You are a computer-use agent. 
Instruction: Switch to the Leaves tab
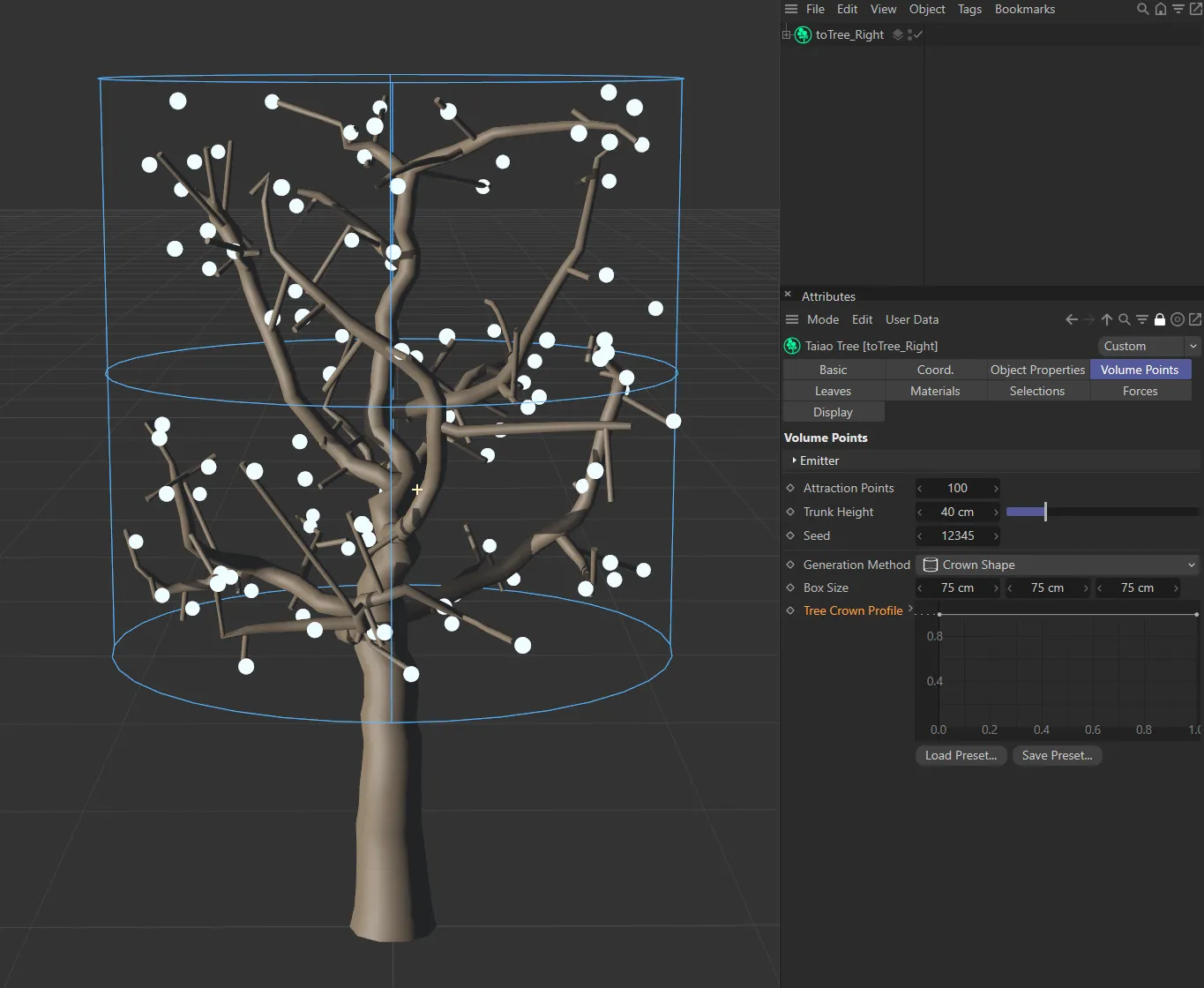(833, 392)
